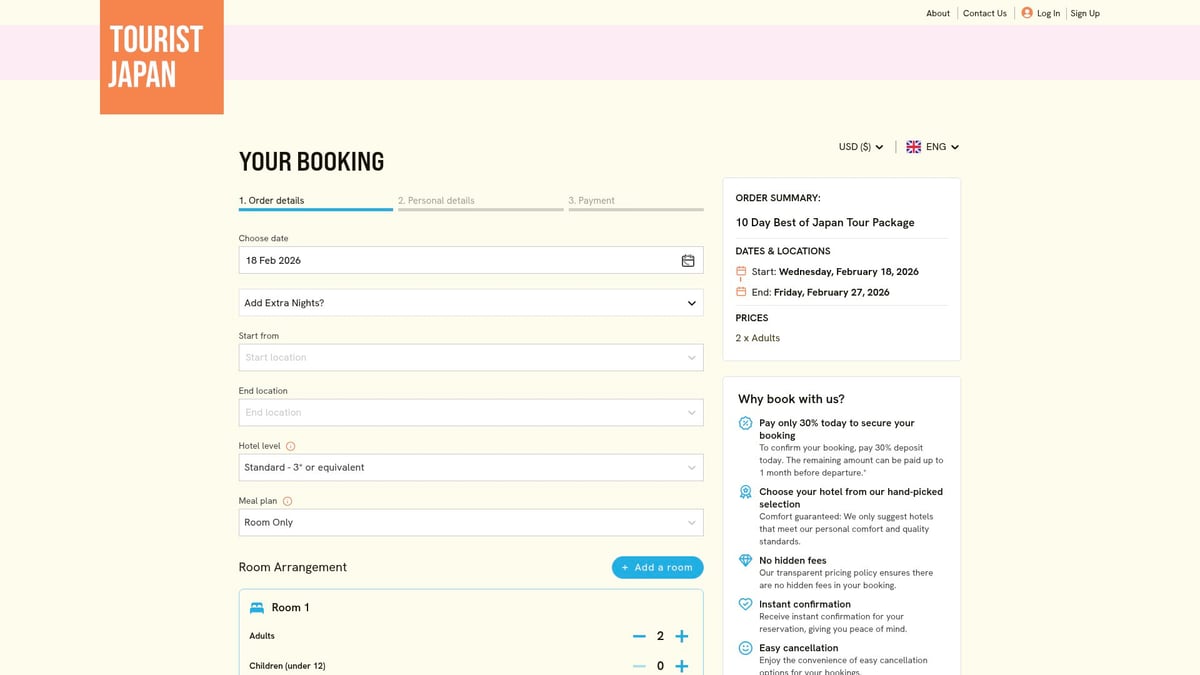This screenshot has width=1200, height=675.
Task: Click the Meal plan info icon
Action: 287,501
